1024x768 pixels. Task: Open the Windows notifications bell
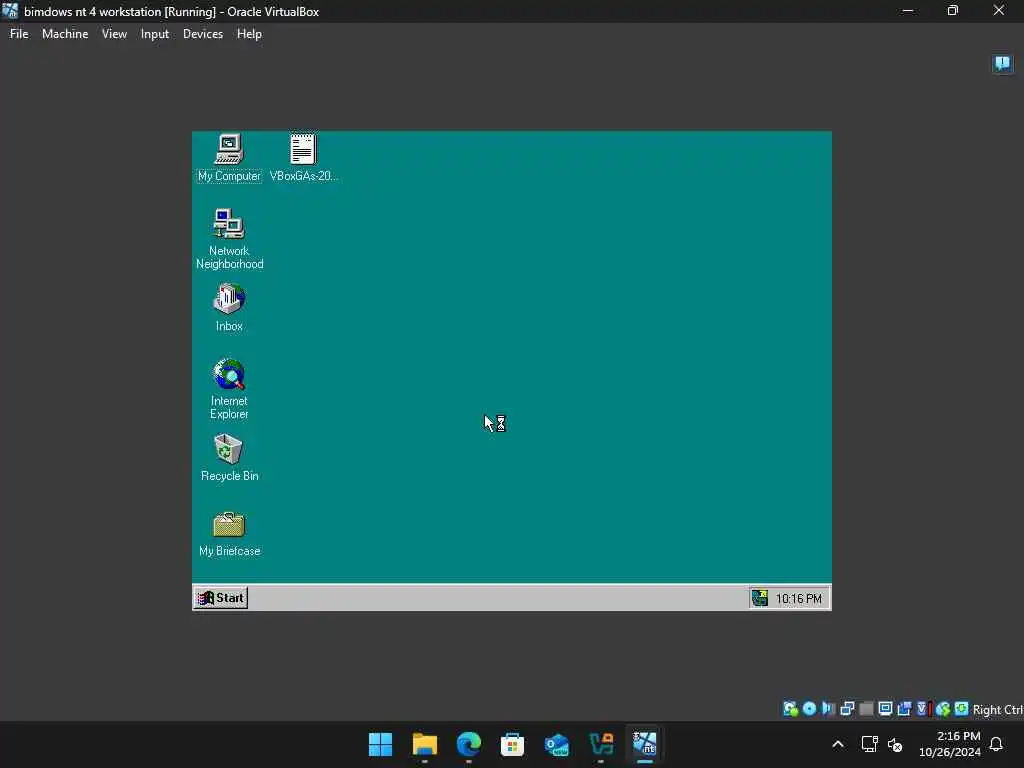point(996,744)
